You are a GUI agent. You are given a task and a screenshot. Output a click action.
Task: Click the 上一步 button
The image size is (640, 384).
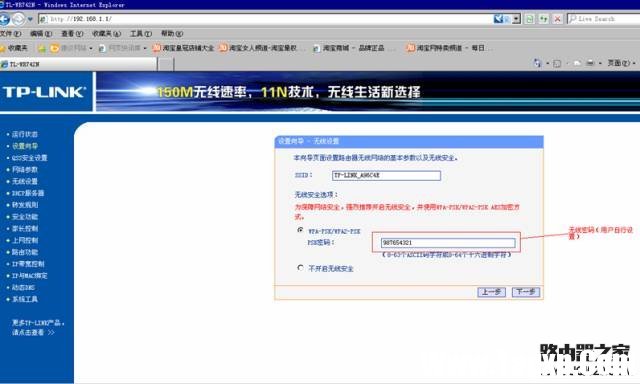click(x=491, y=292)
